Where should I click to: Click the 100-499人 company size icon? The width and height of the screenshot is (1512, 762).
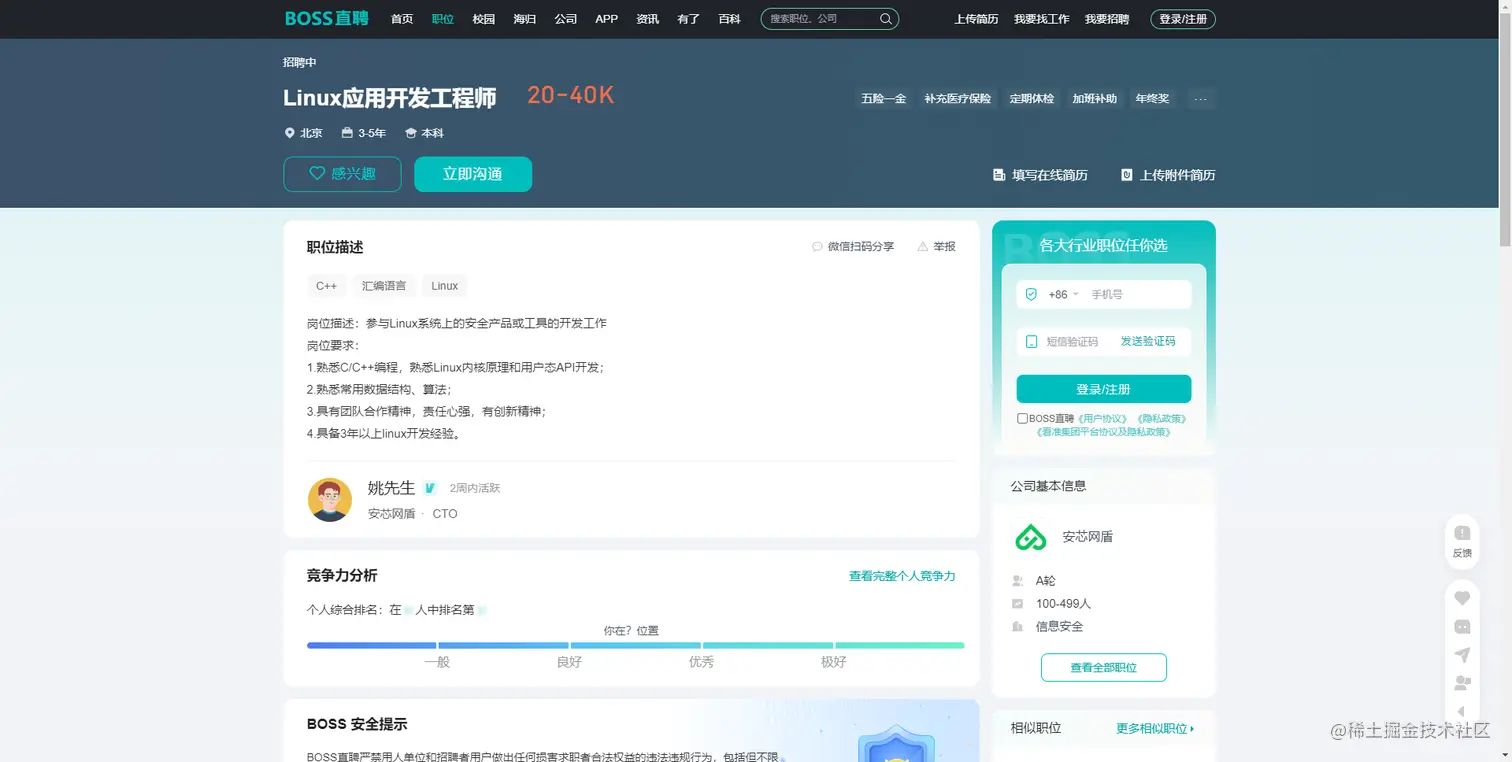[1018, 604]
